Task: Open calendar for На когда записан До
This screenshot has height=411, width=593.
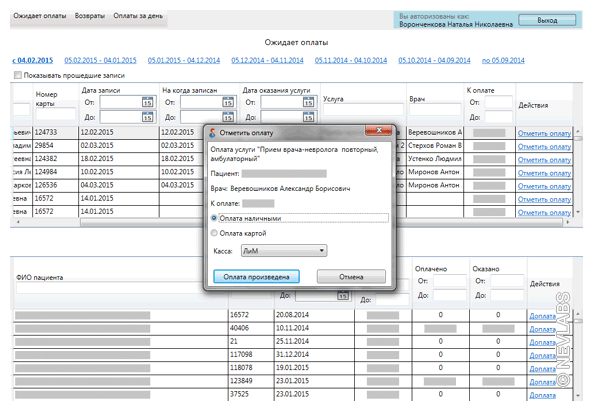Action: pyautogui.click(x=228, y=117)
